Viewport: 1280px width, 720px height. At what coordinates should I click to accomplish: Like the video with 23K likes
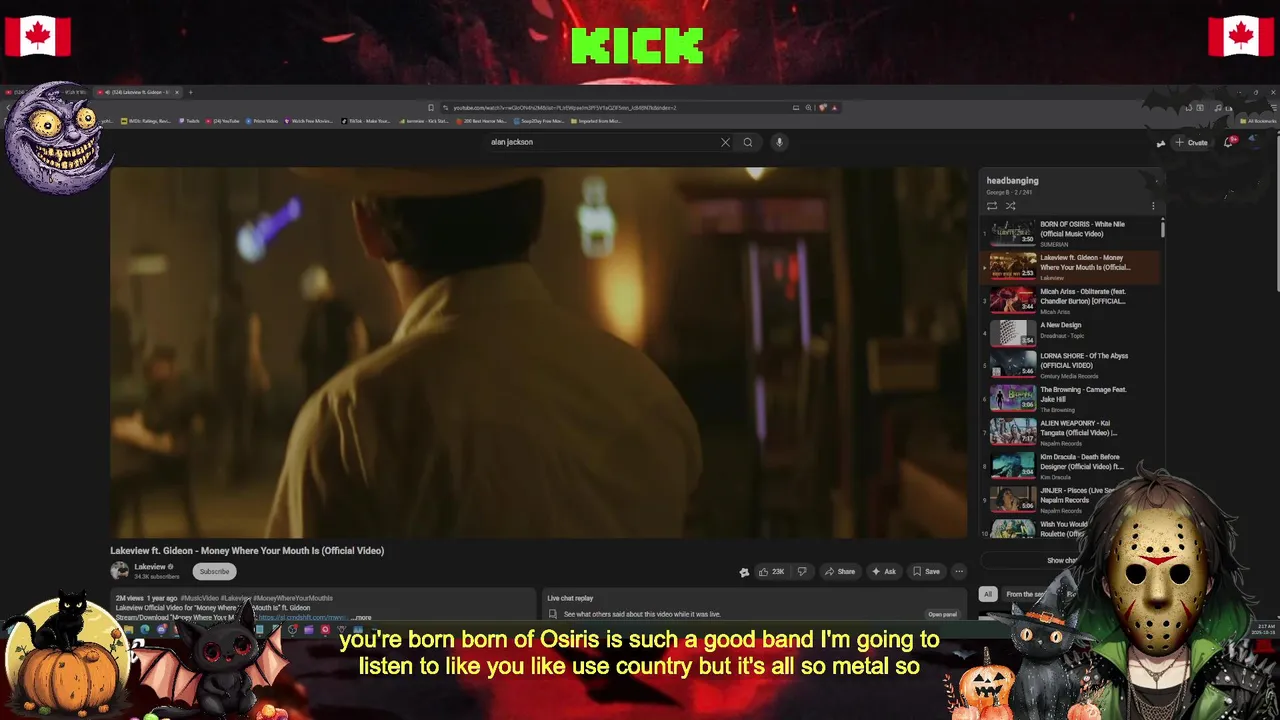pos(771,572)
